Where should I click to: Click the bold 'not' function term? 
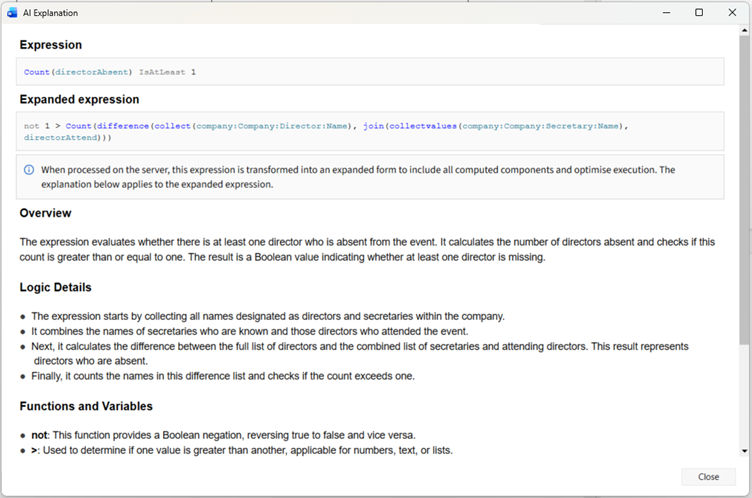[x=40, y=436]
